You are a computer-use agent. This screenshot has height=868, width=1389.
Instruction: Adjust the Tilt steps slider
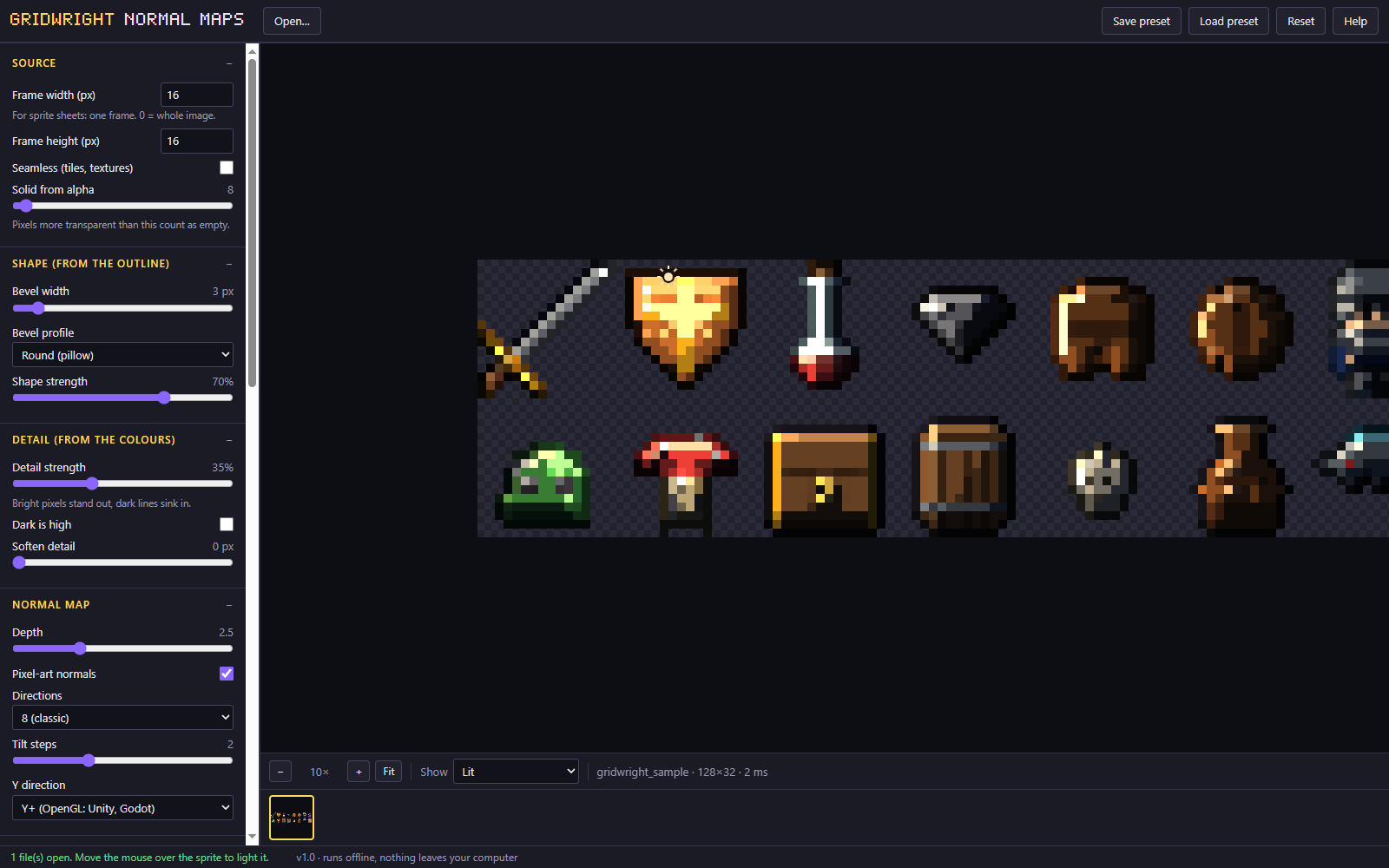[122, 760]
